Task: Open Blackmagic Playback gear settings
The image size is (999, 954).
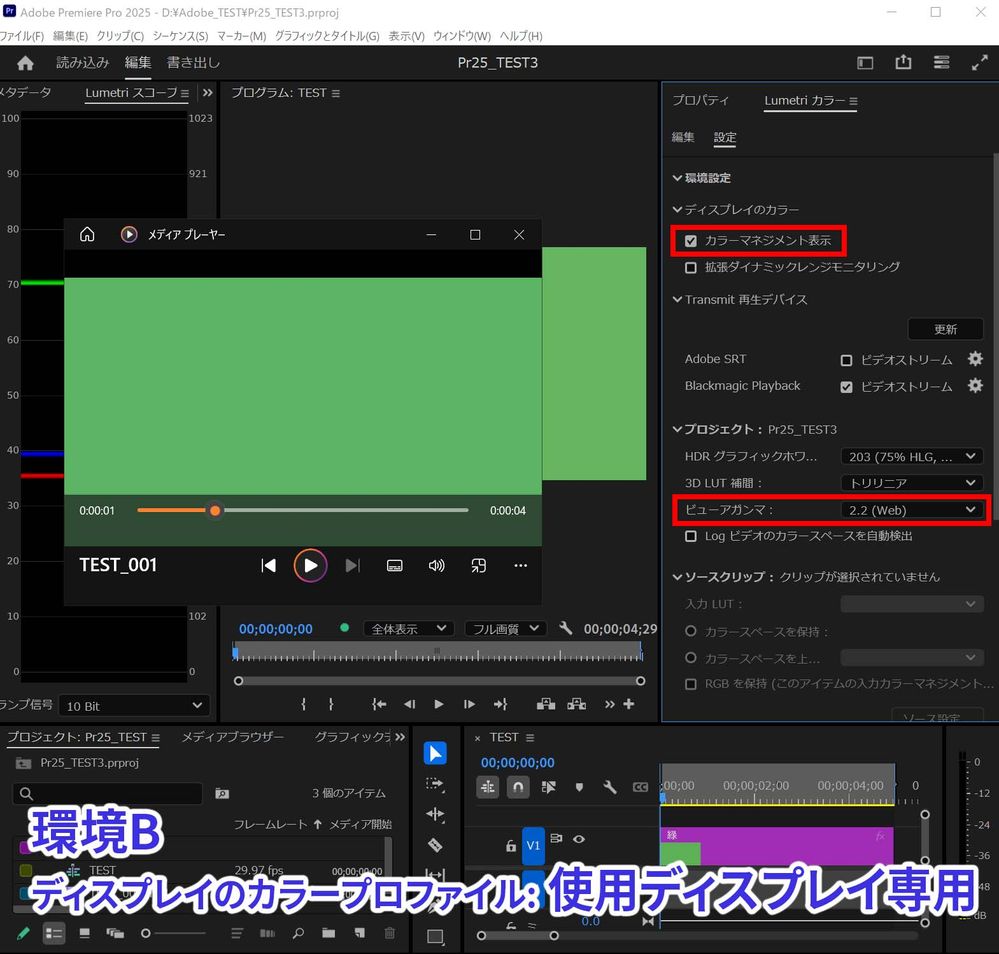Action: coord(975,386)
